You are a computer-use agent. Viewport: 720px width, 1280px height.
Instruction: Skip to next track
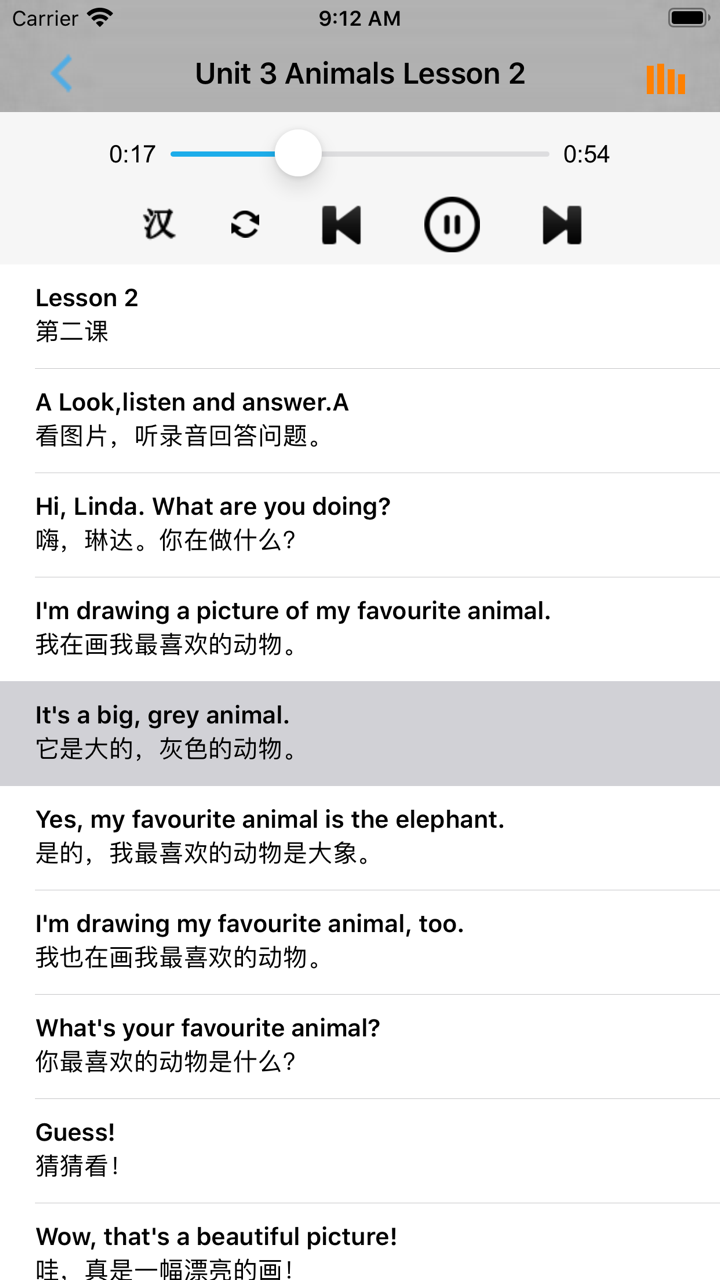(x=562, y=224)
